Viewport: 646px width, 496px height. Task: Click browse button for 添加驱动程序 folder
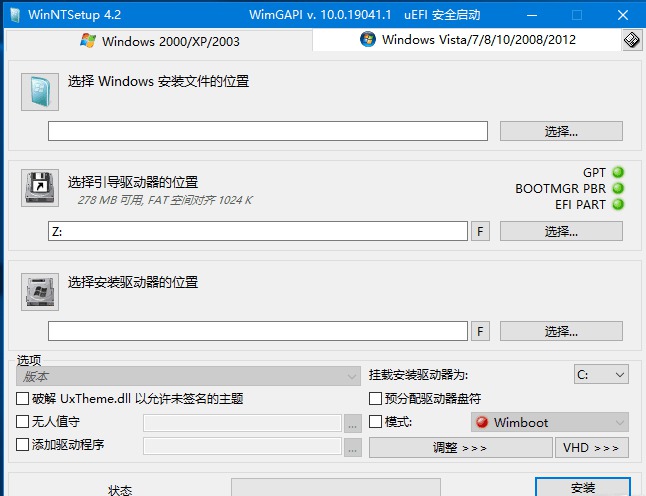point(353,448)
